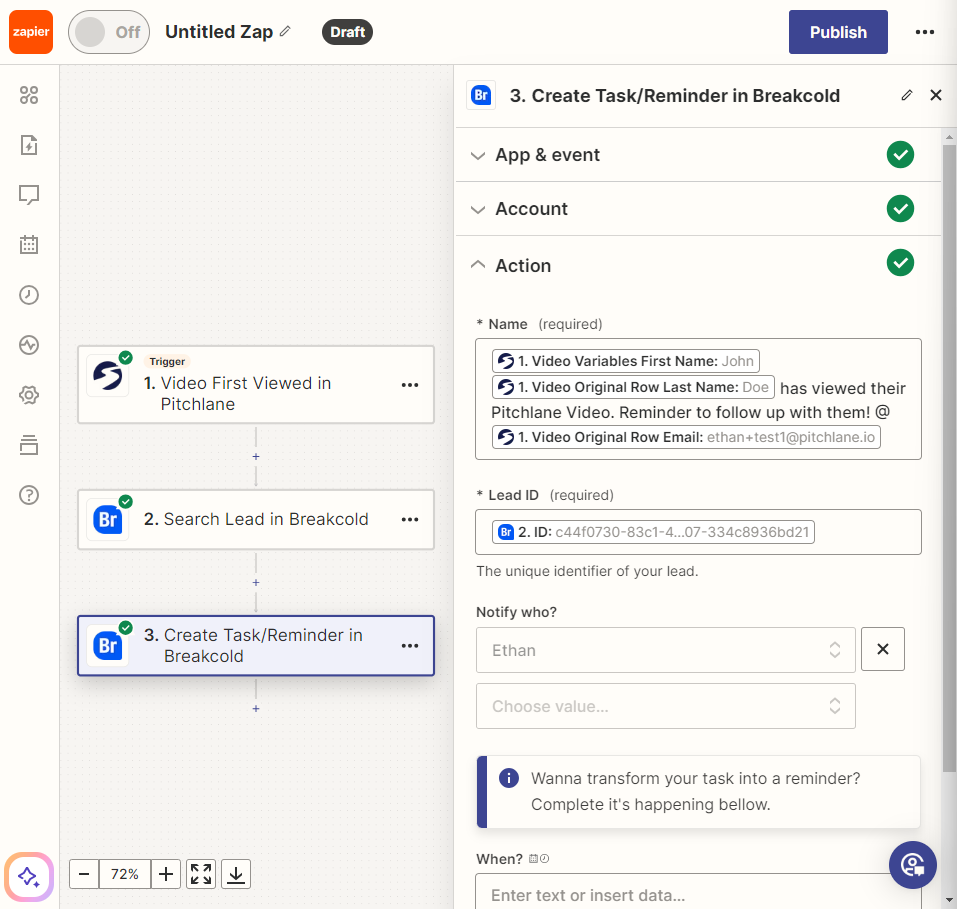Open options for the Pitchlane trigger step
This screenshot has height=909, width=957.
(410, 385)
